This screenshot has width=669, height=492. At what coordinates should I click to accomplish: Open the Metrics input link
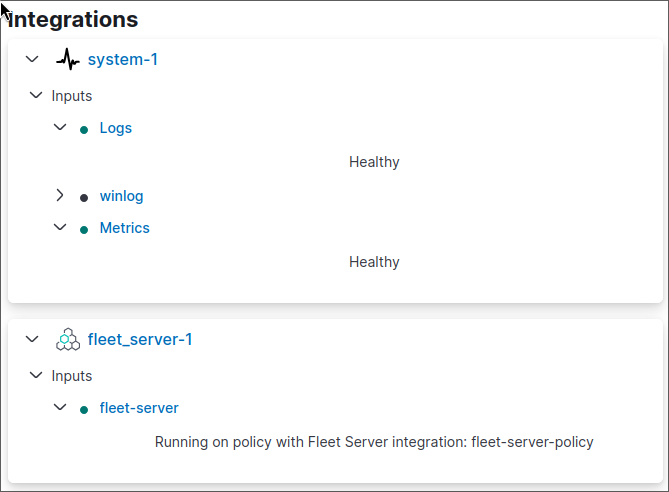point(125,228)
